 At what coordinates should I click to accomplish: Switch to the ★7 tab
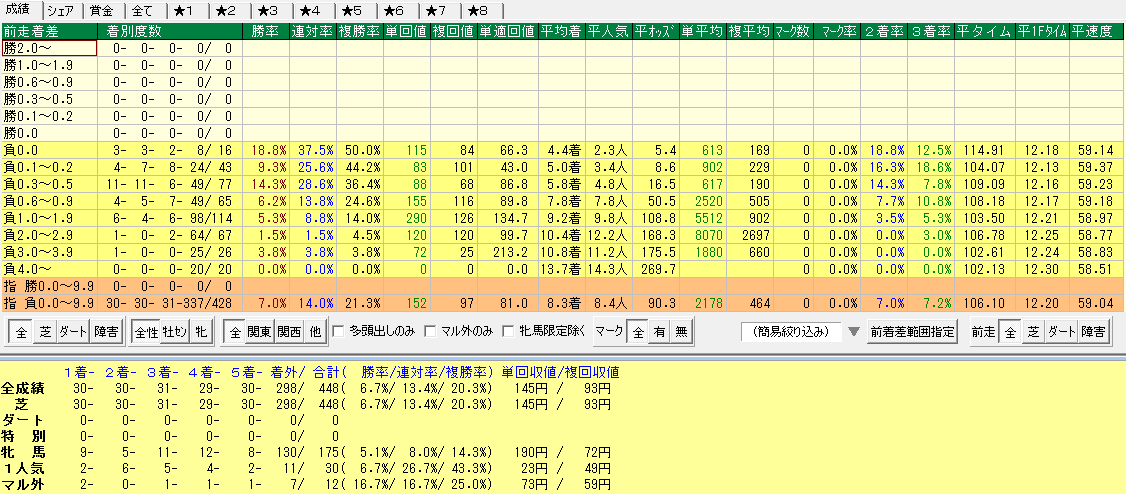point(437,10)
